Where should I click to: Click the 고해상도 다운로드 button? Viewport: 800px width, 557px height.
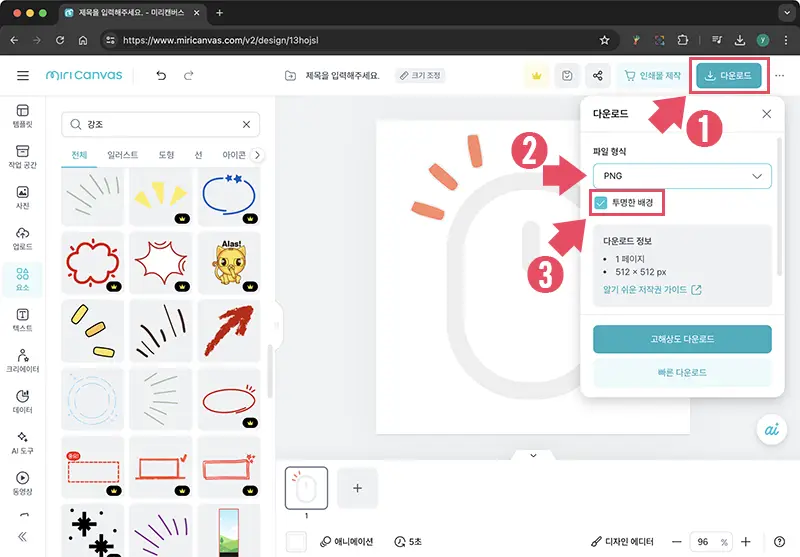(682, 338)
